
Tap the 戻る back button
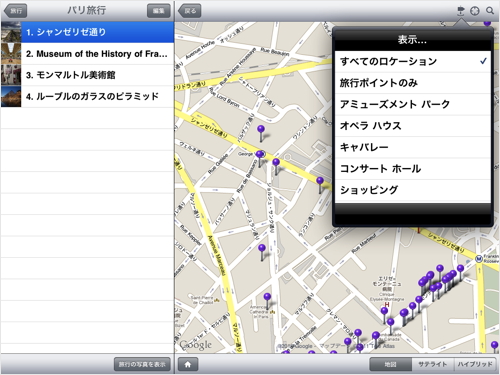coord(190,11)
